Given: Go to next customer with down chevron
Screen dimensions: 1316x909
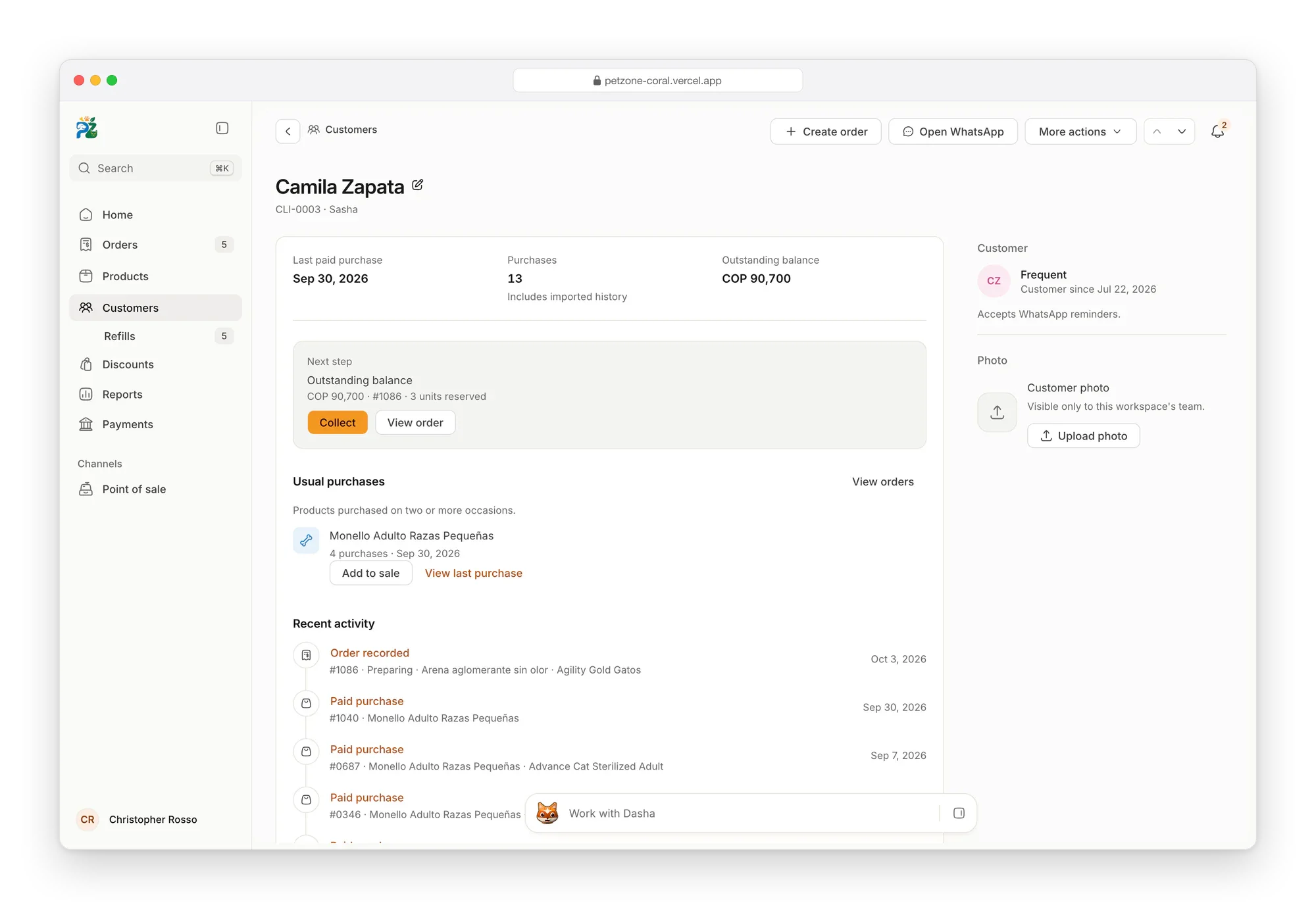Looking at the screenshot, I should tap(1182, 132).
